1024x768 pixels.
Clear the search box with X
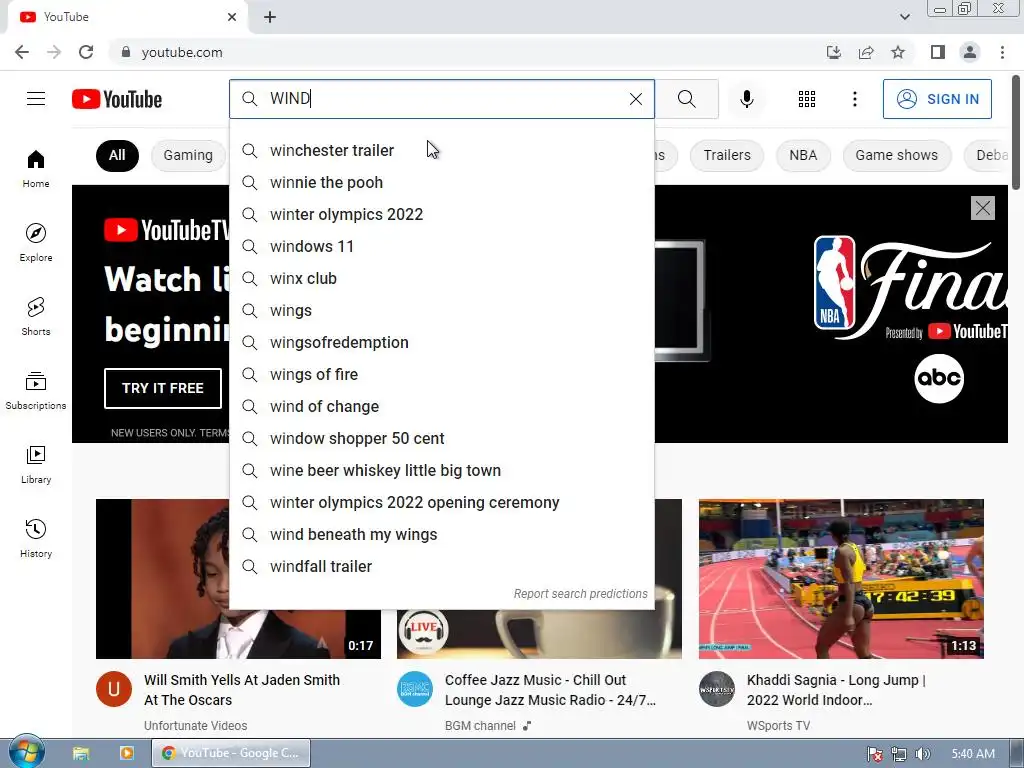click(635, 99)
